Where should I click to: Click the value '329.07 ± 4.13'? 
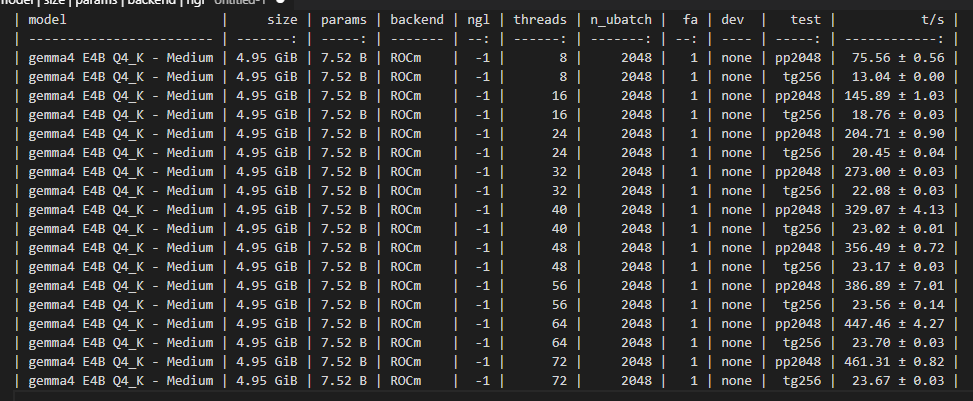[x=894, y=210]
